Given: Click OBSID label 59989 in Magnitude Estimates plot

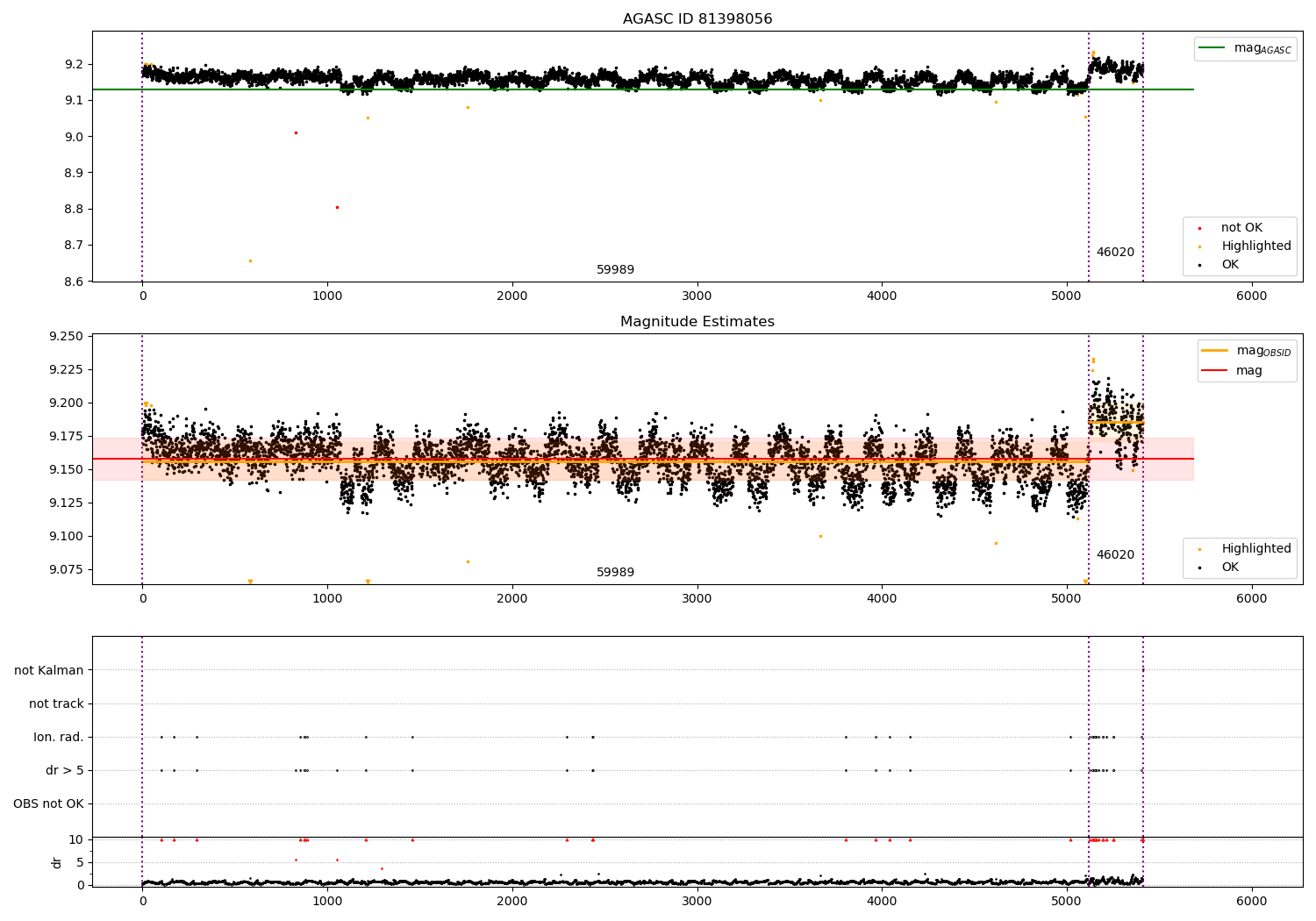Looking at the screenshot, I should point(615,573).
